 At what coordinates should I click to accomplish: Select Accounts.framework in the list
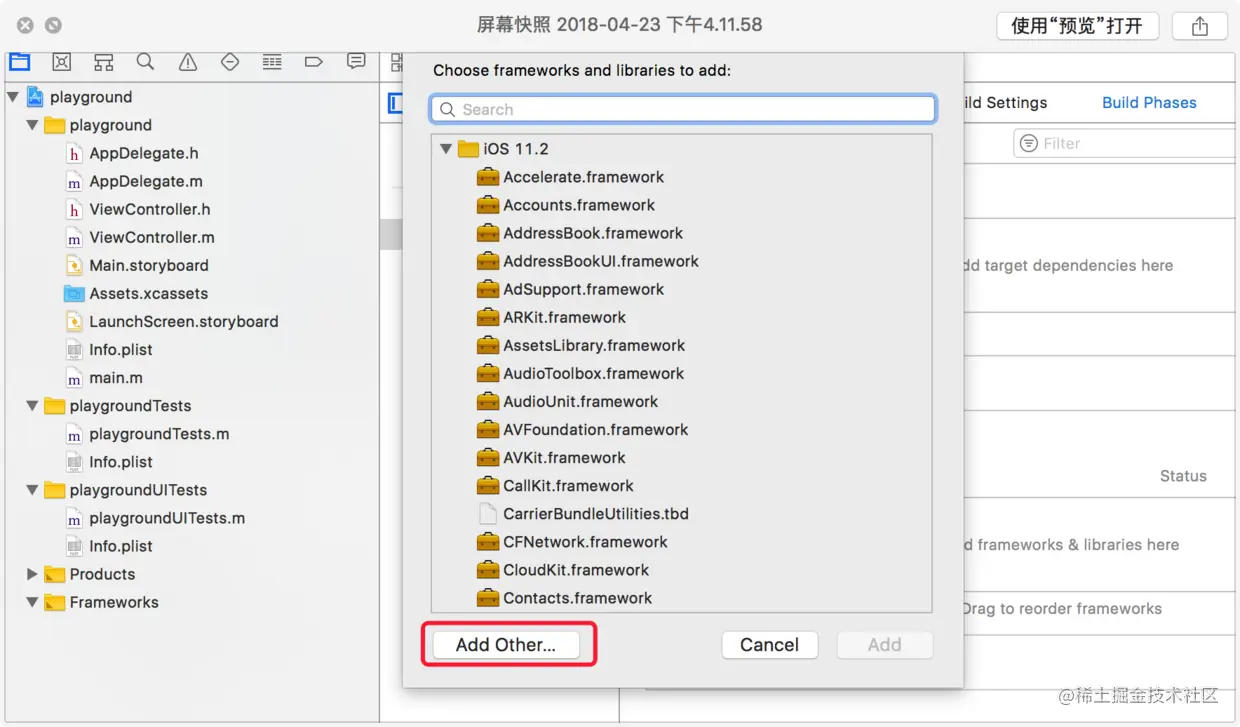[x=579, y=205]
